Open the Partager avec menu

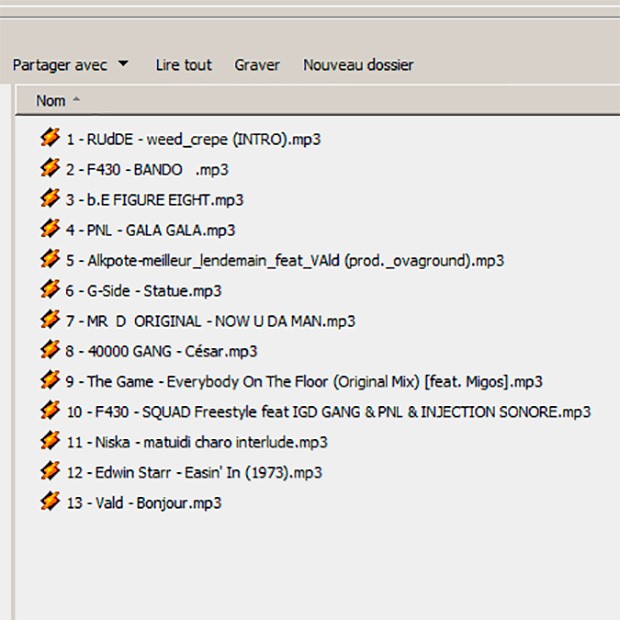point(60,65)
